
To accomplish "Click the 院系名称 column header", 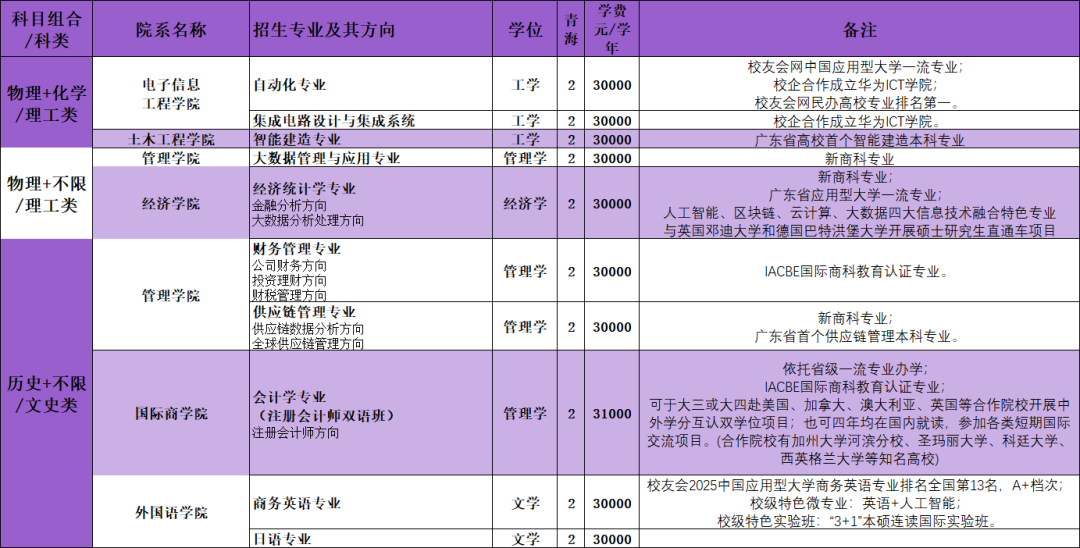I will 171,29.
